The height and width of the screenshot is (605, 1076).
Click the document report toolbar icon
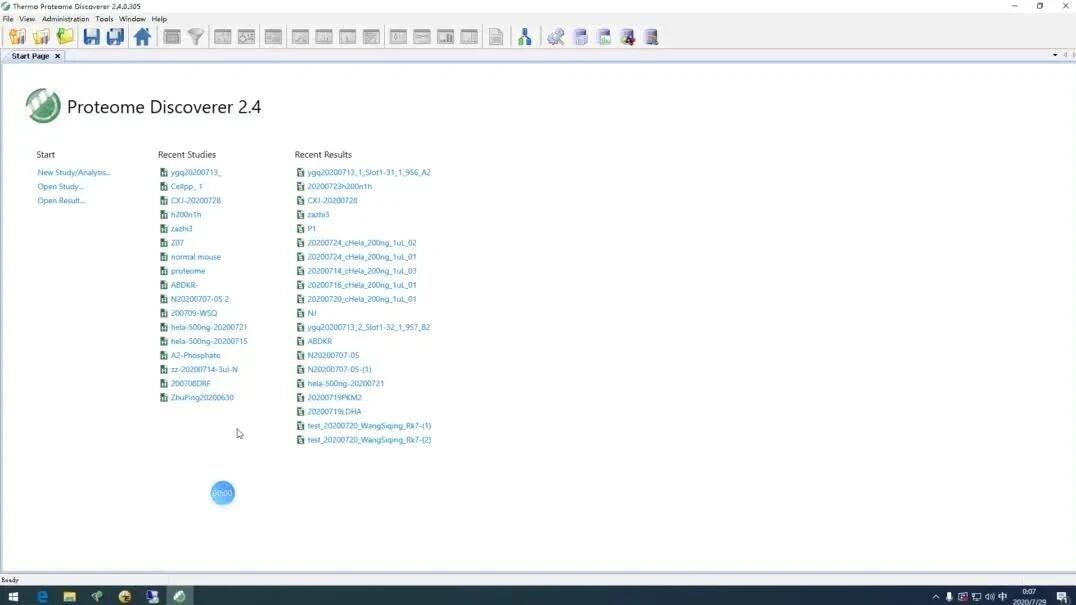click(x=495, y=37)
